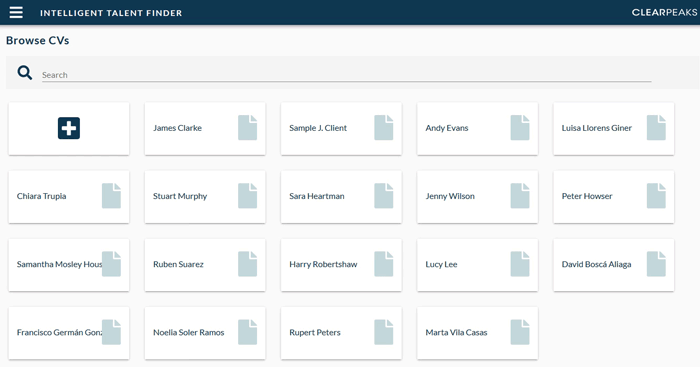Select the Andy Evans name text
Viewport: 700px width, 367px height.
447,128
